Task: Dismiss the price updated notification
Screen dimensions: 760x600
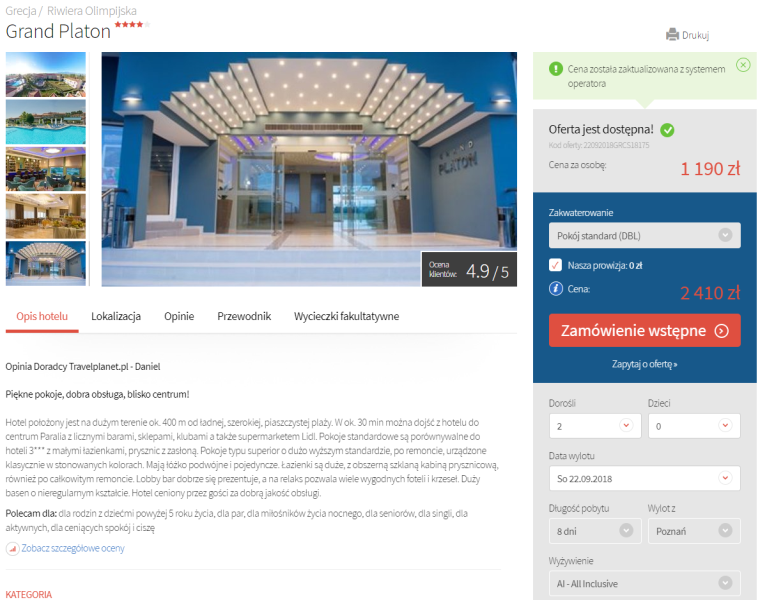Action: click(x=742, y=65)
